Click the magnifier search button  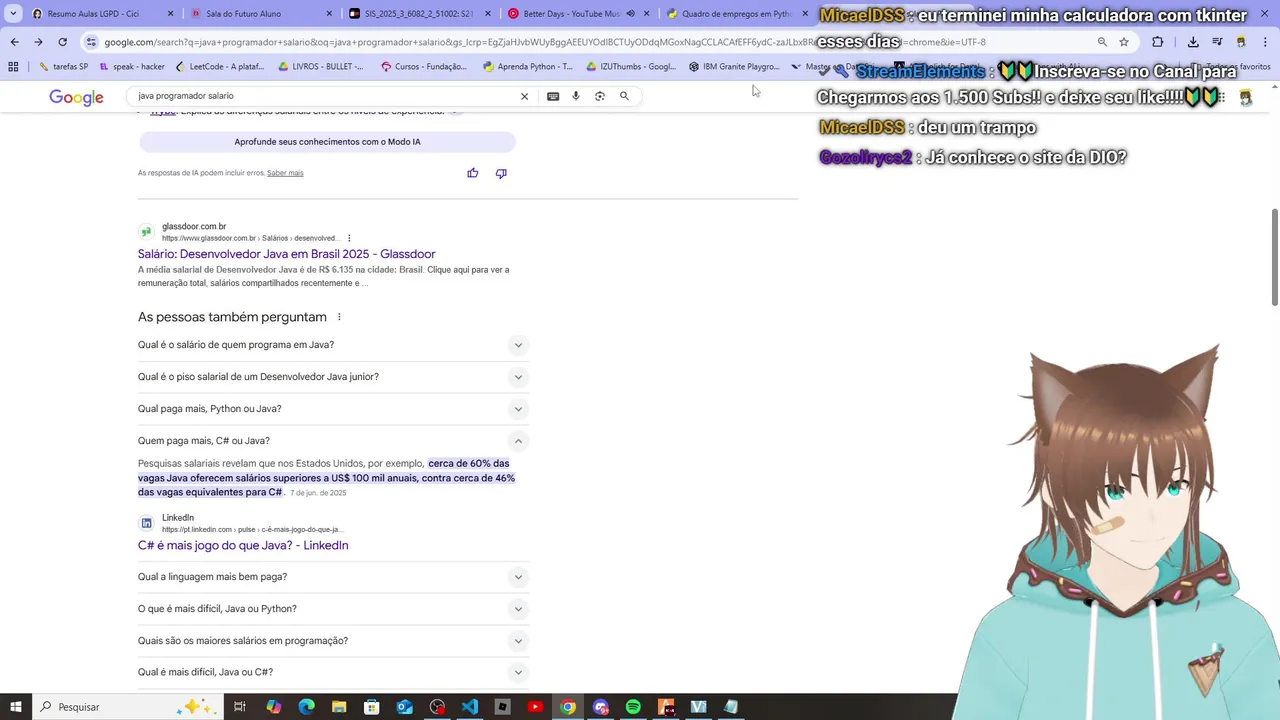(624, 96)
